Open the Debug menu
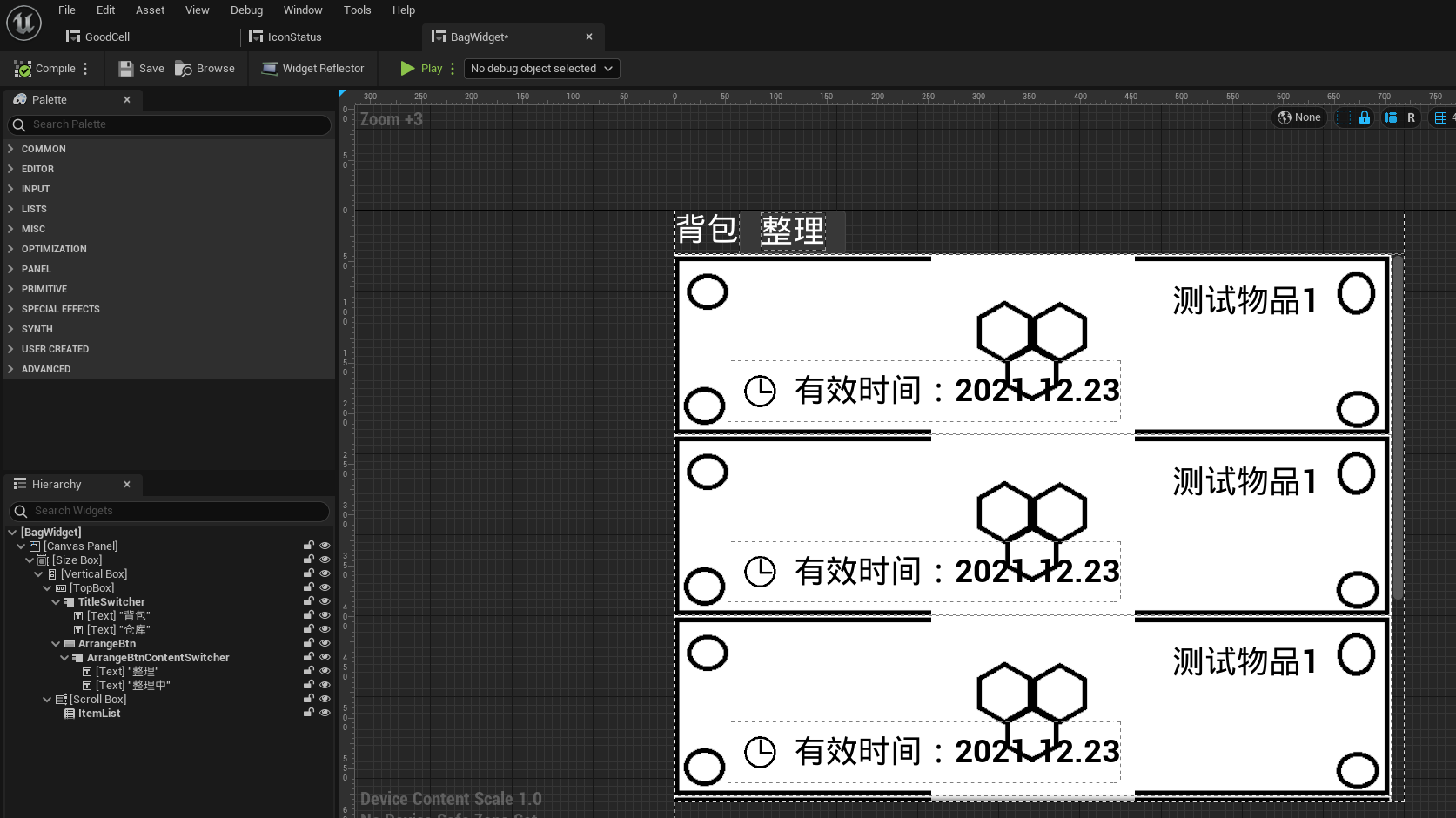Image resolution: width=1456 pixels, height=818 pixels. (x=246, y=10)
